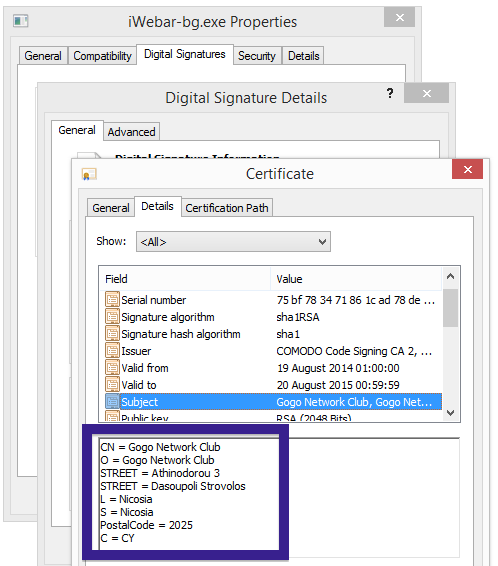498x566 pixels.
Task: Close the Digital Signature Details dialog
Action: click(427, 93)
